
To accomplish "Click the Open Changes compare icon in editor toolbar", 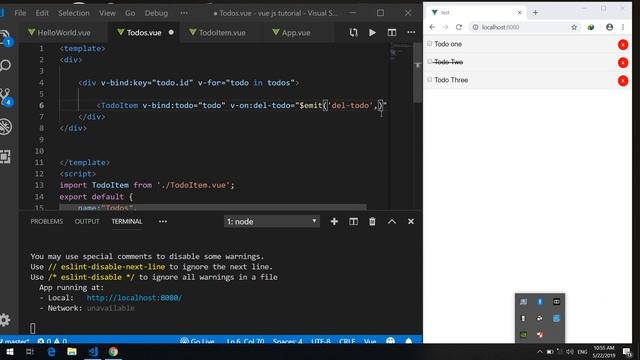I will (353, 32).
